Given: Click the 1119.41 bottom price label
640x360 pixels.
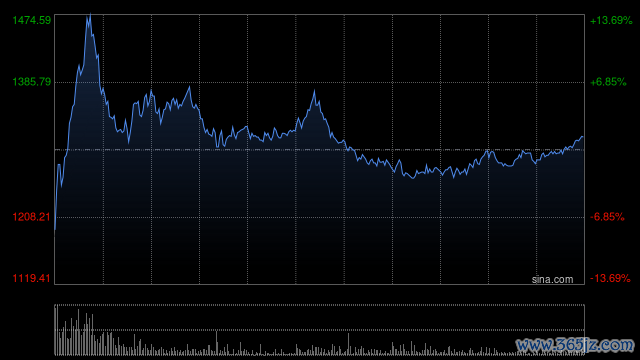Looking at the screenshot, I should tap(31, 278).
